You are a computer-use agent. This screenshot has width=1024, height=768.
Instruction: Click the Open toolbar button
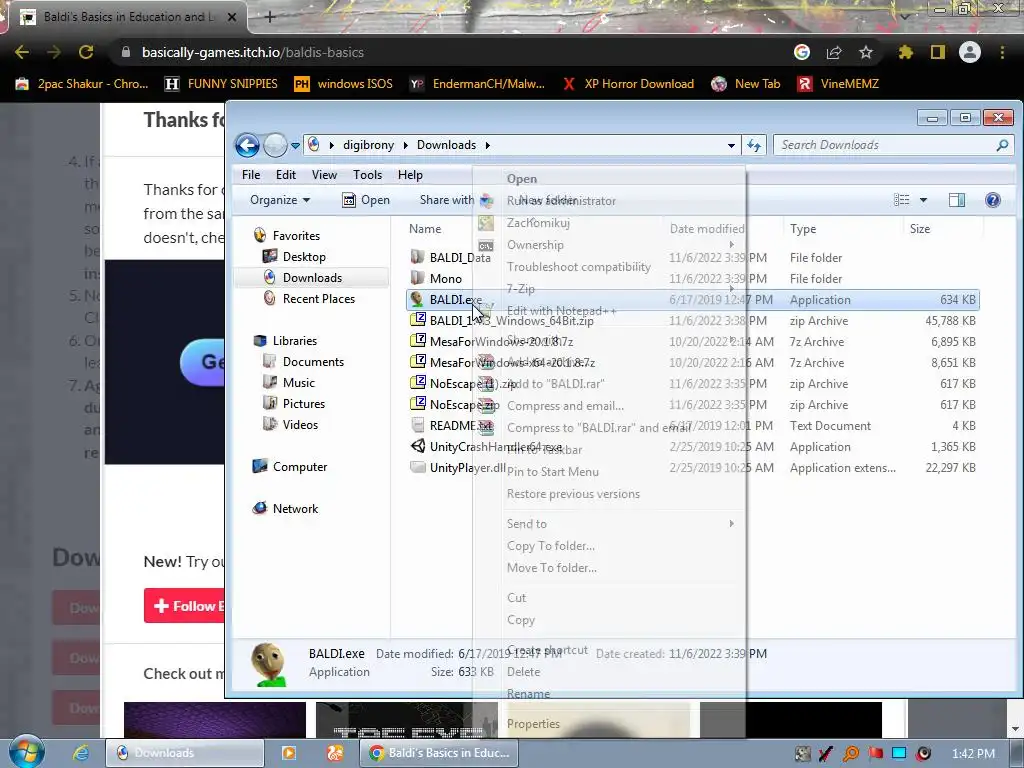(366, 200)
